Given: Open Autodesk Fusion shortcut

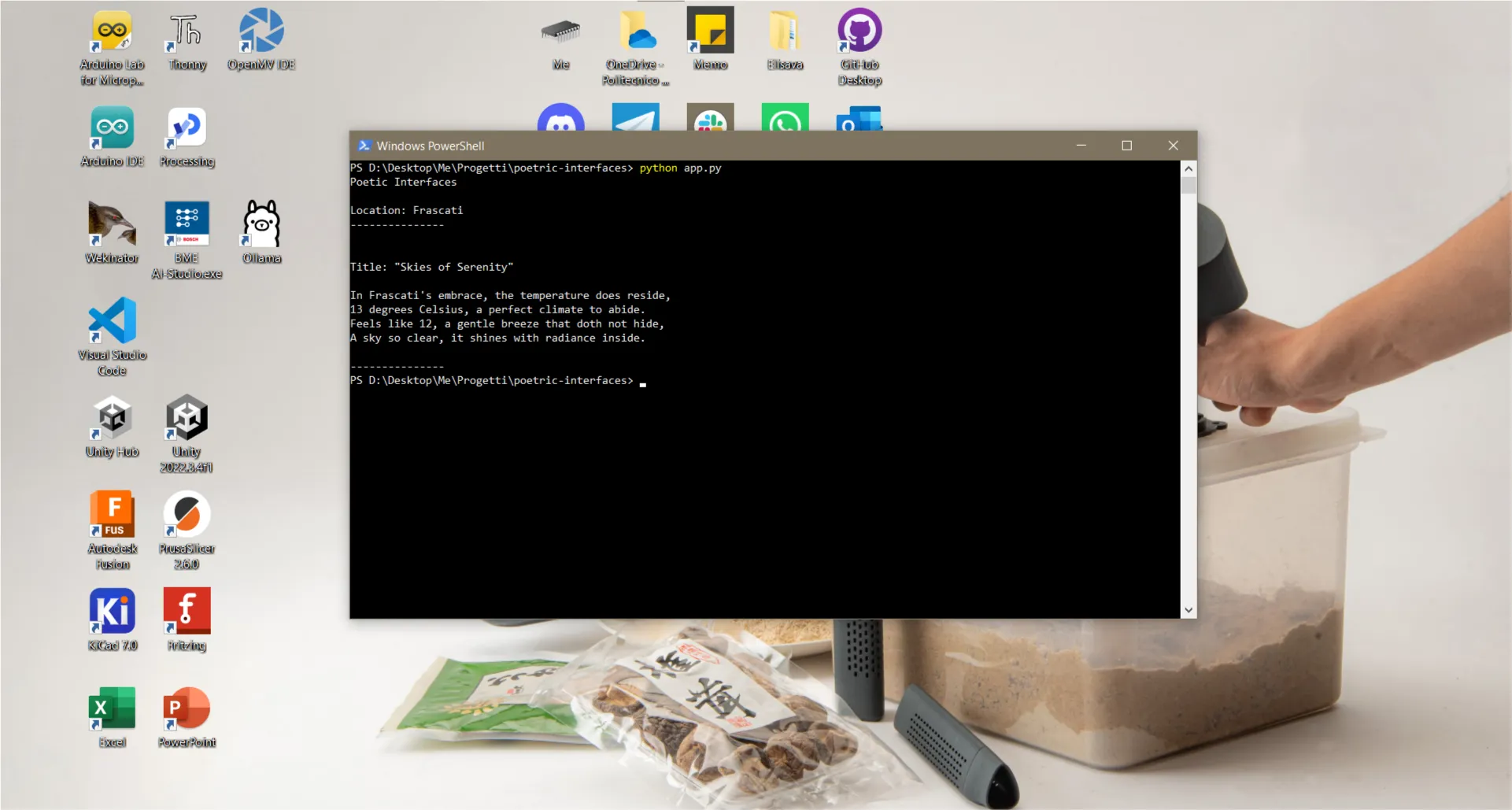Looking at the screenshot, I should click(112, 516).
